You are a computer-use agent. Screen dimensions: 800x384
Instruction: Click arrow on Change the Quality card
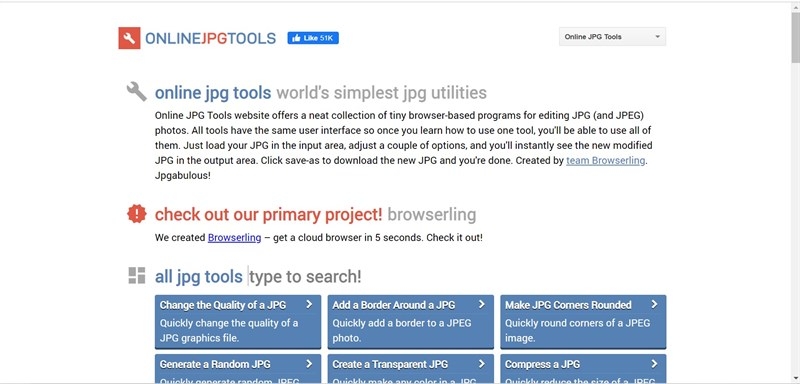[x=309, y=304]
